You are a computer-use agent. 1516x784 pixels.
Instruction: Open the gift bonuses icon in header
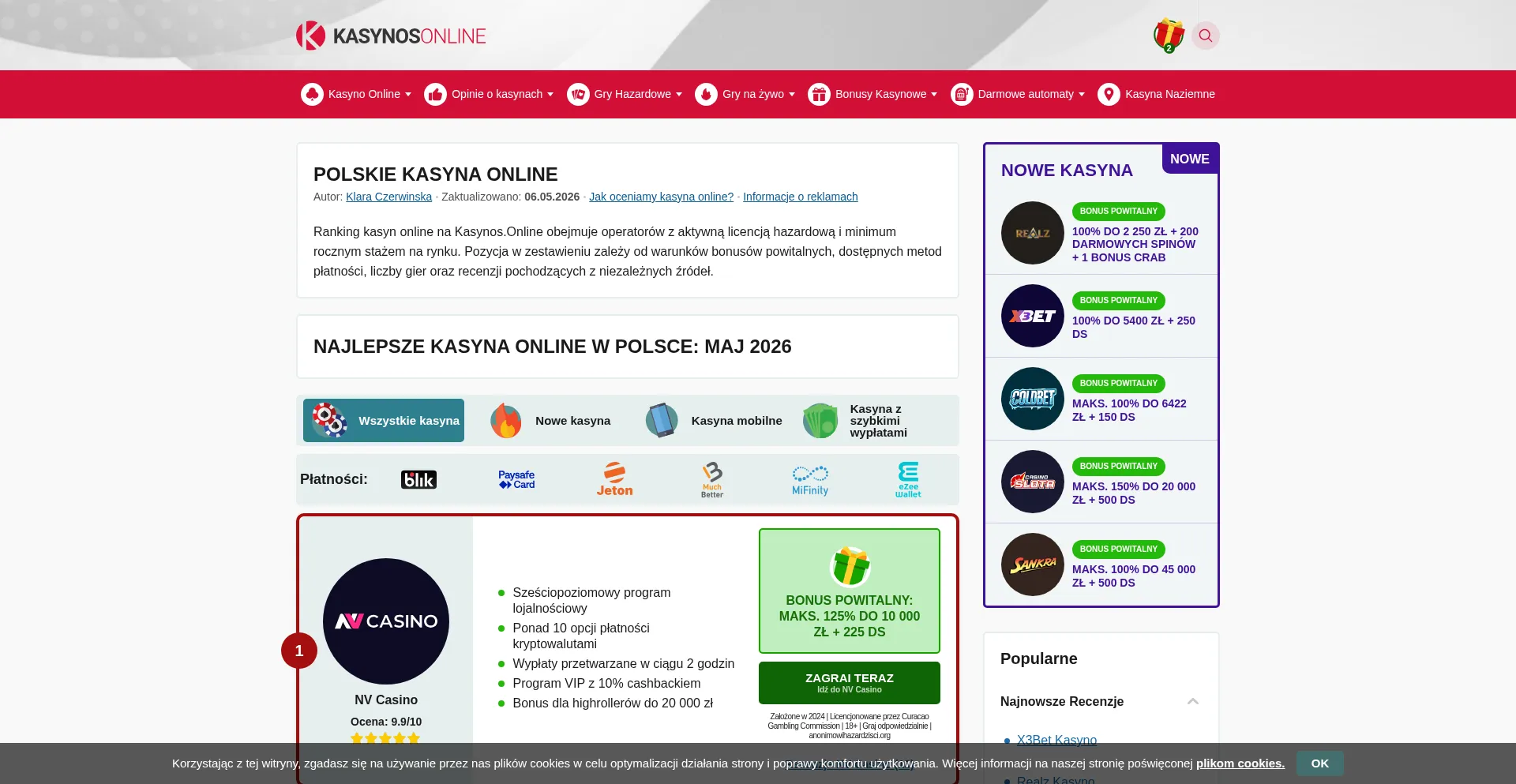pos(1169,36)
